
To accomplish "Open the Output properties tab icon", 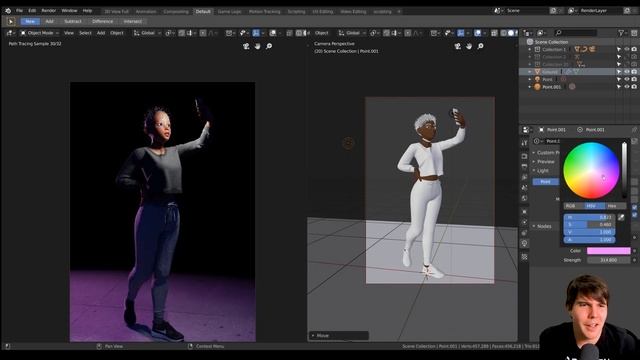I will [524, 167].
